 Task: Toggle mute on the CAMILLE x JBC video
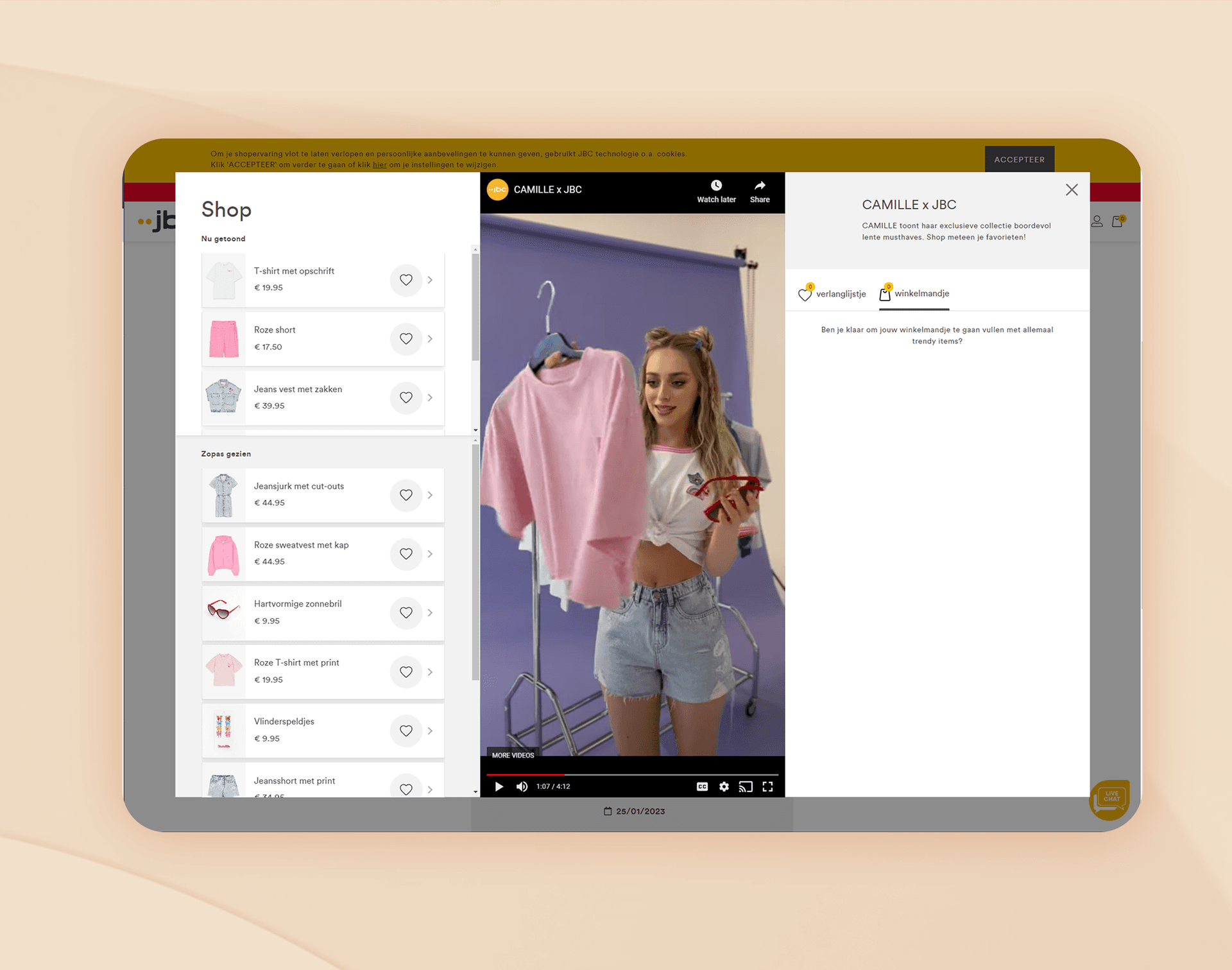click(x=522, y=786)
